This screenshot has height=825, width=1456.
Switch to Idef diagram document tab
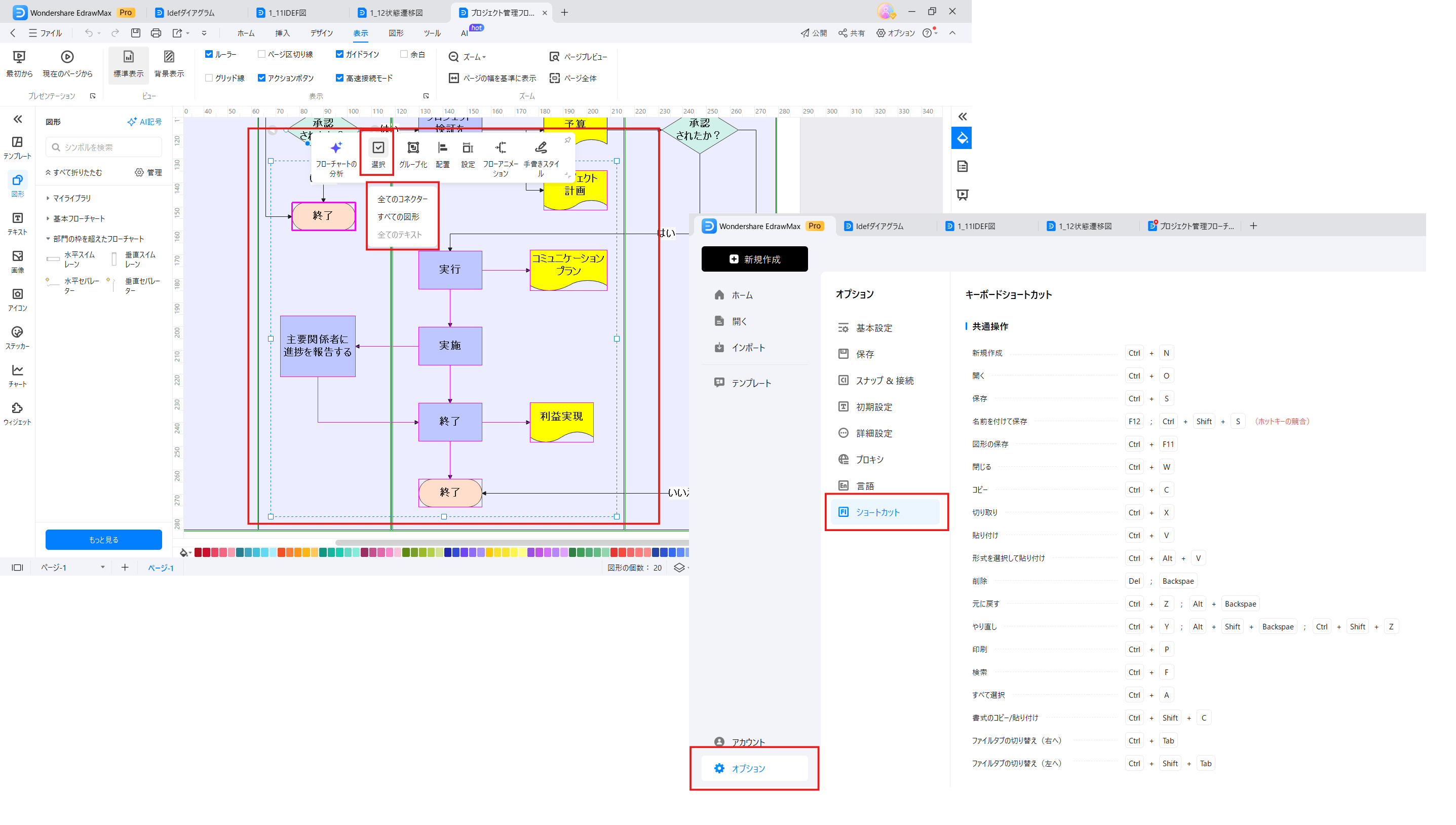click(x=191, y=13)
